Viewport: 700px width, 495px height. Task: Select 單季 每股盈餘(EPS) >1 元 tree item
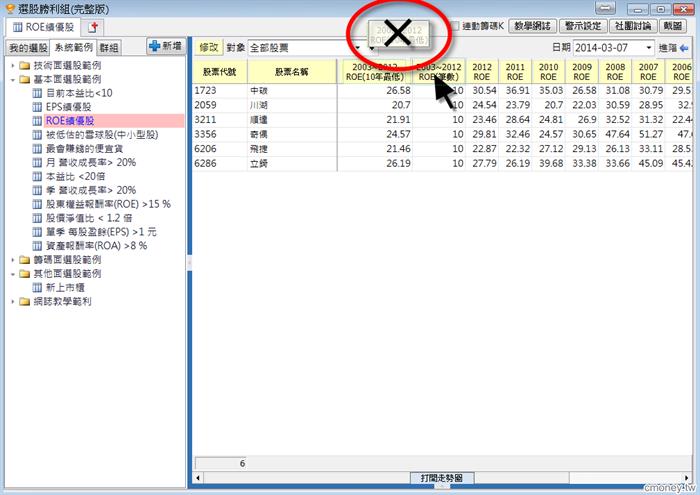[x=101, y=232]
